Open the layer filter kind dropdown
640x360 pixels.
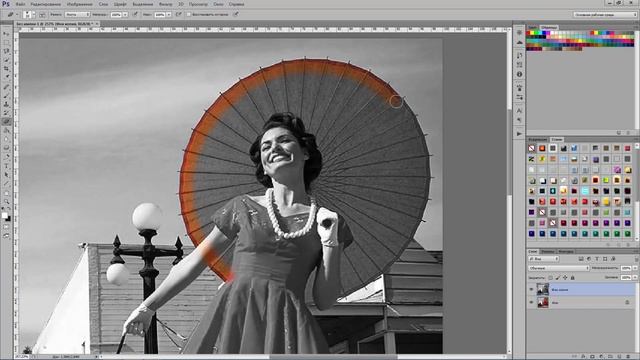[543, 259]
